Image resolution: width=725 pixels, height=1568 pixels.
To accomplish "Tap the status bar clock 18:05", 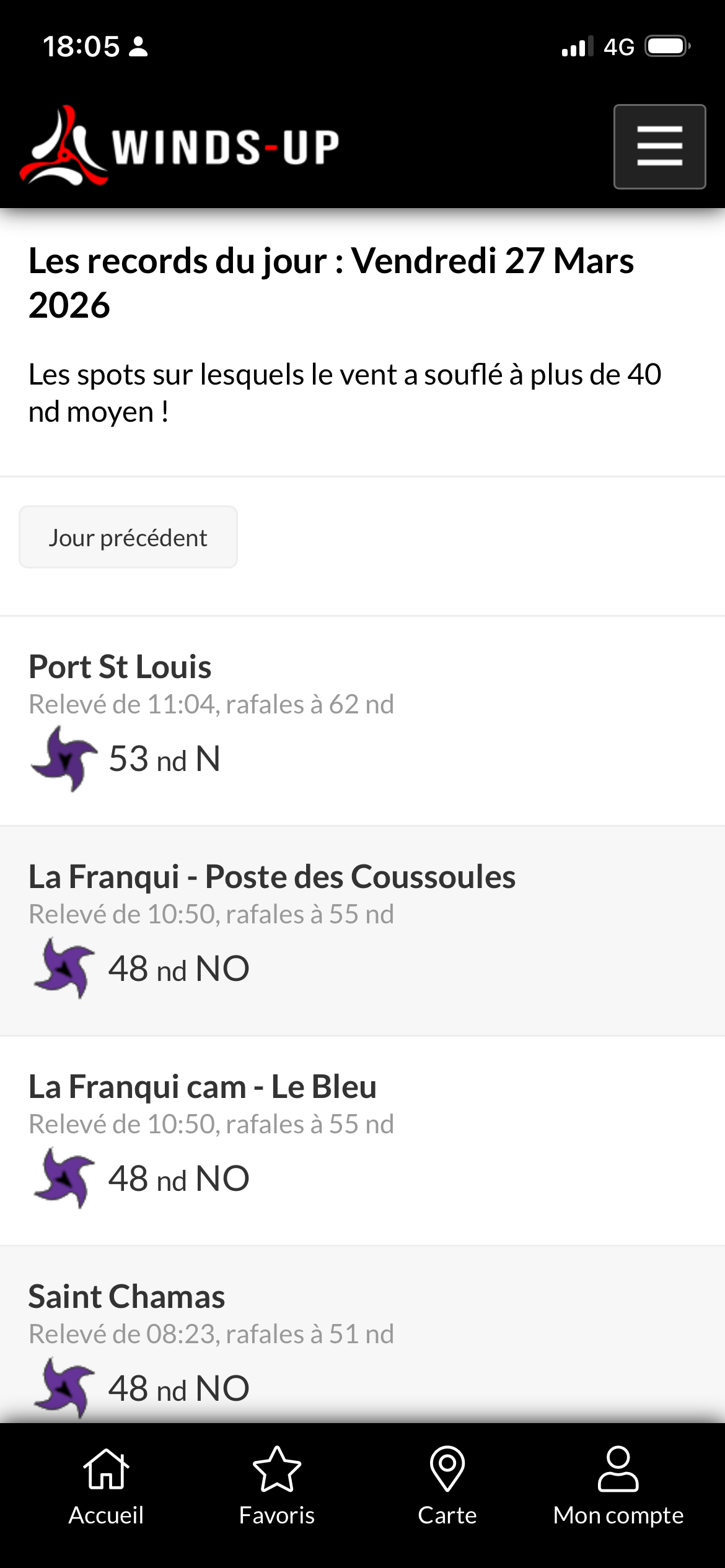I will 81,46.
